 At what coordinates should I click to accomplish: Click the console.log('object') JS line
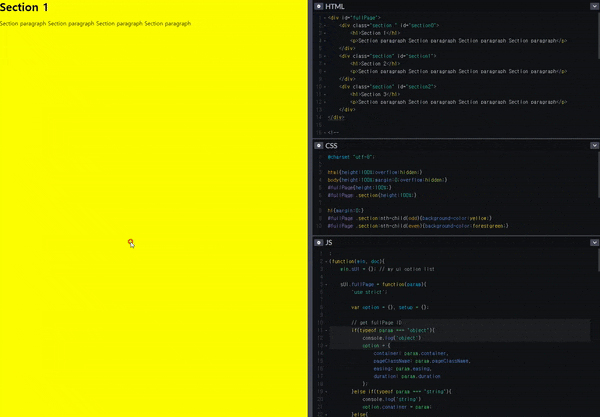click(391, 338)
